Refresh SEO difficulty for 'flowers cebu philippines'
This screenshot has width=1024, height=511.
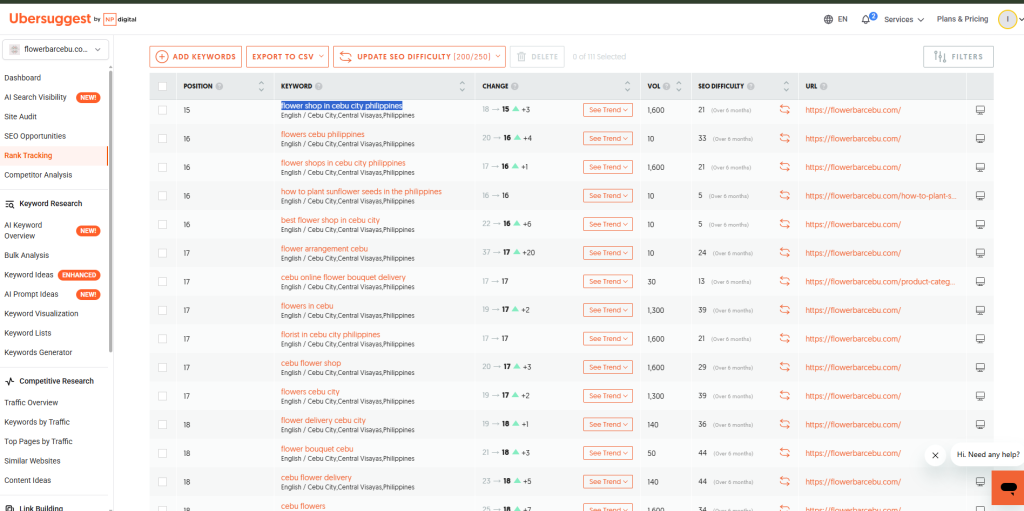[x=785, y=139]
